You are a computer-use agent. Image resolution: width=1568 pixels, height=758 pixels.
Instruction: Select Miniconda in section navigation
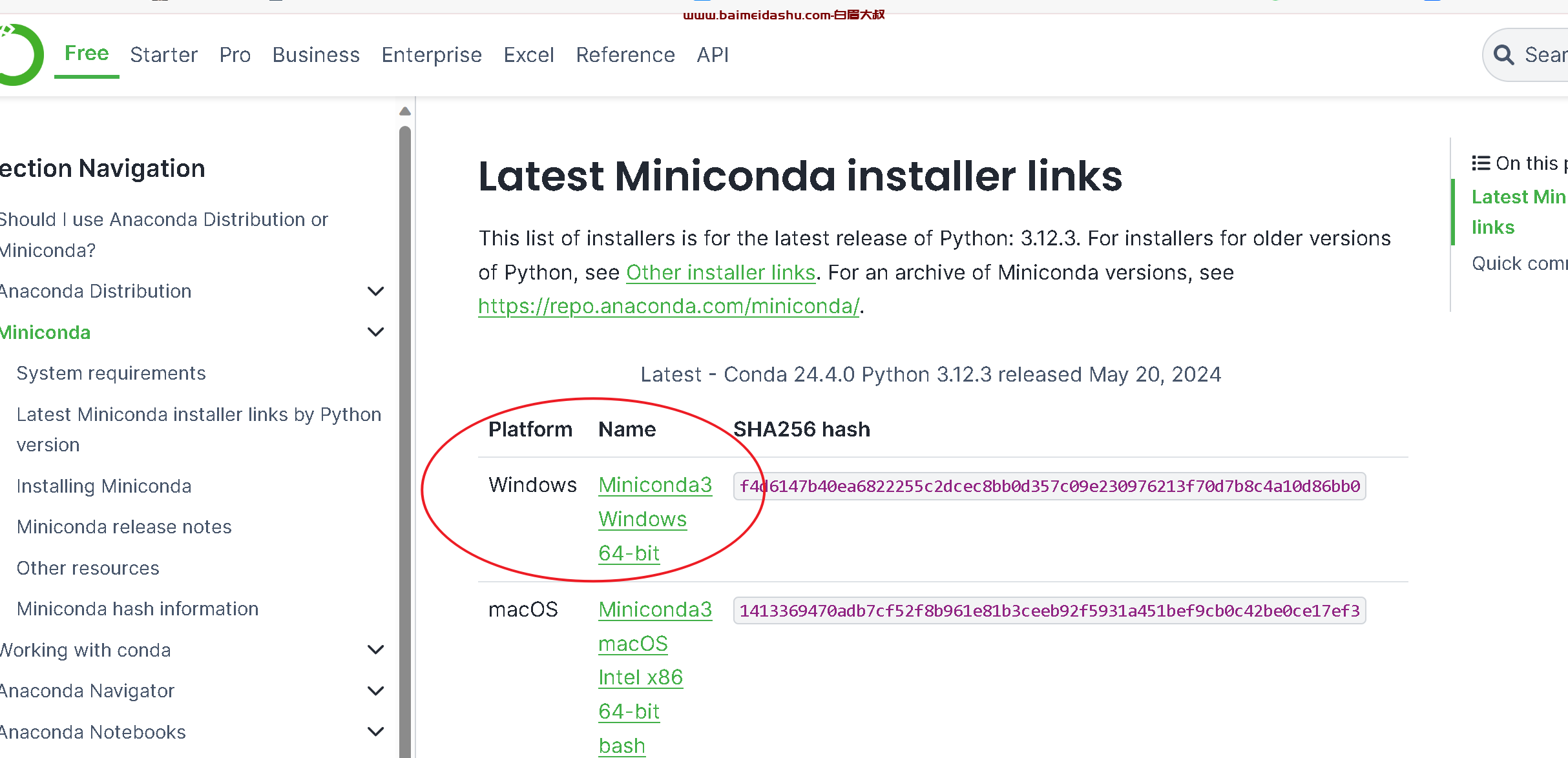tap(45, 333)
